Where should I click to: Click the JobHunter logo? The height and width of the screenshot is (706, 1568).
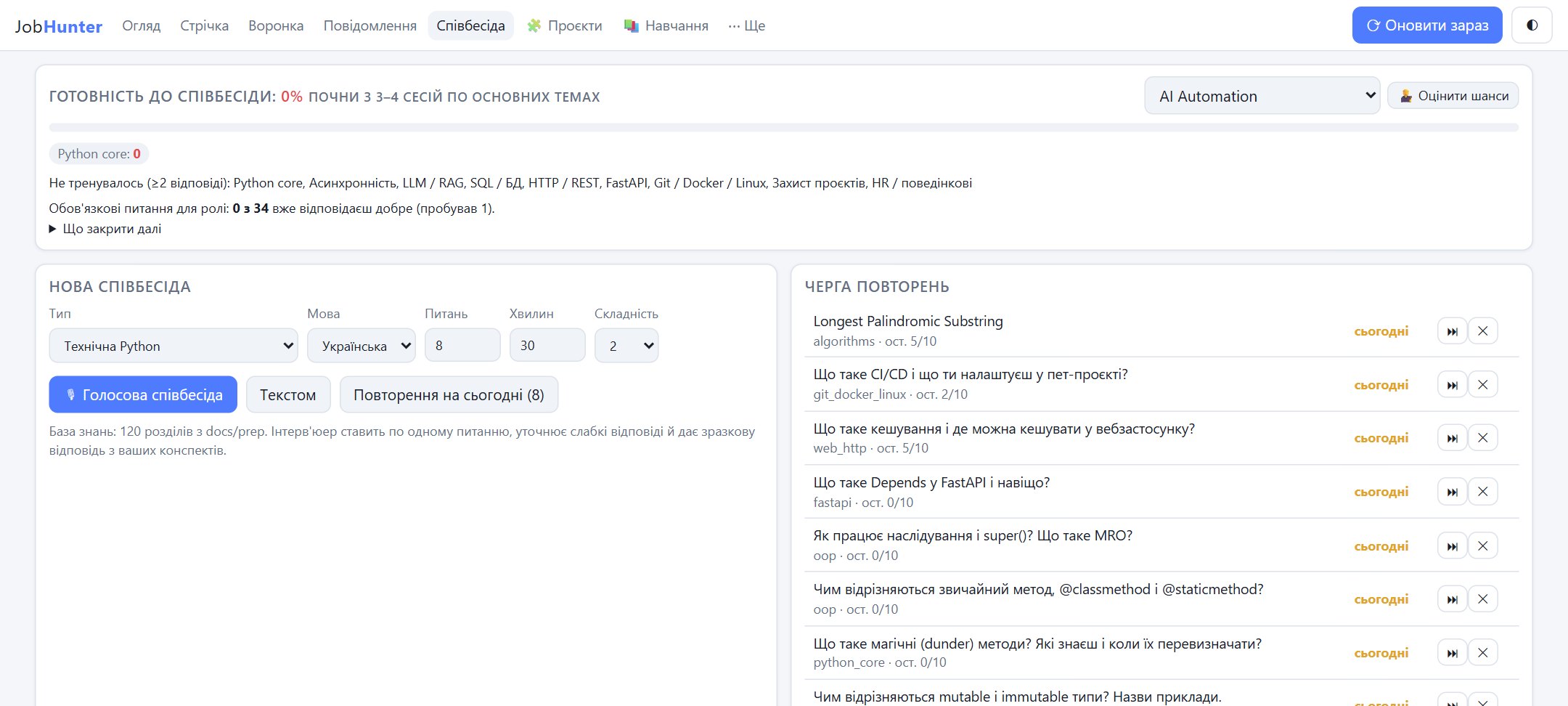point(59,26)
